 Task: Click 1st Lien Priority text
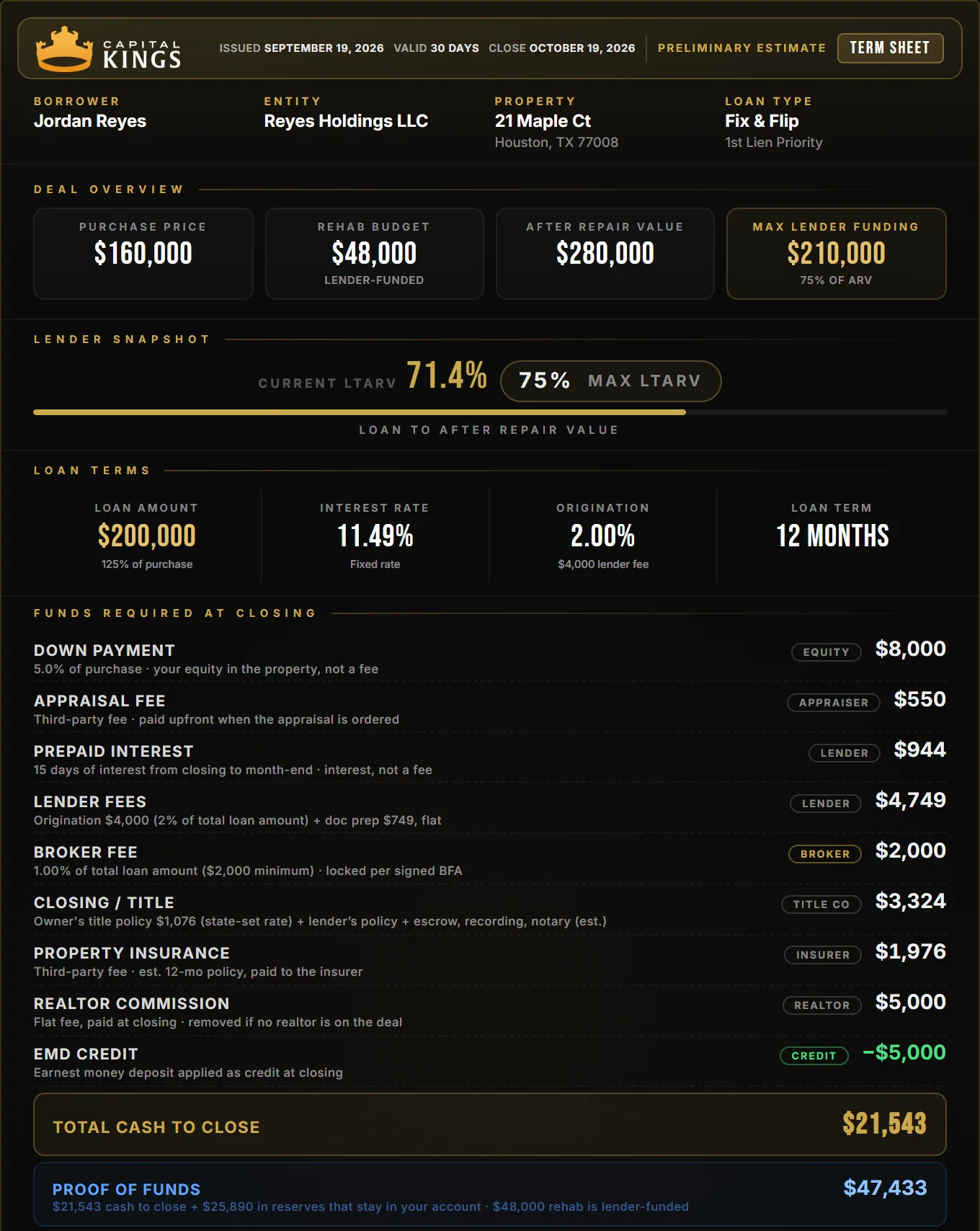point(773,143)
